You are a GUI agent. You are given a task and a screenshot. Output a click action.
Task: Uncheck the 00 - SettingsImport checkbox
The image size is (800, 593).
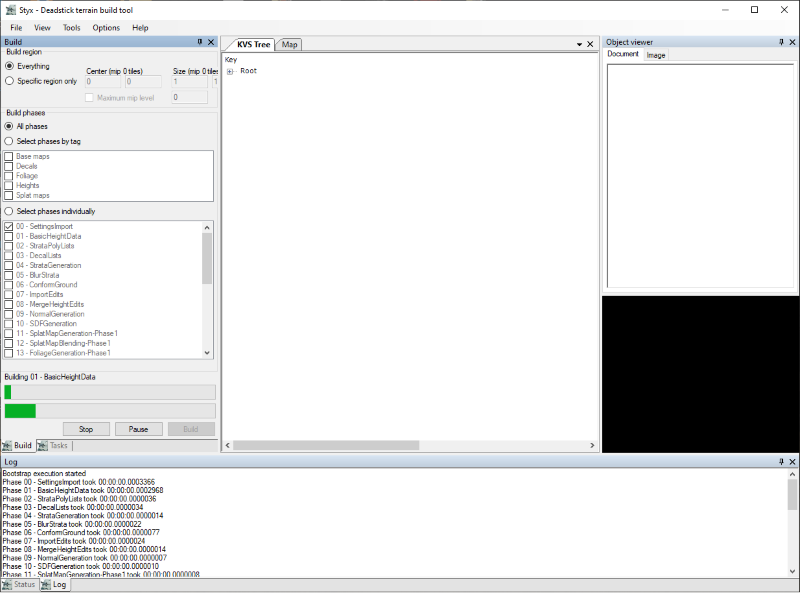pos(9,226)
